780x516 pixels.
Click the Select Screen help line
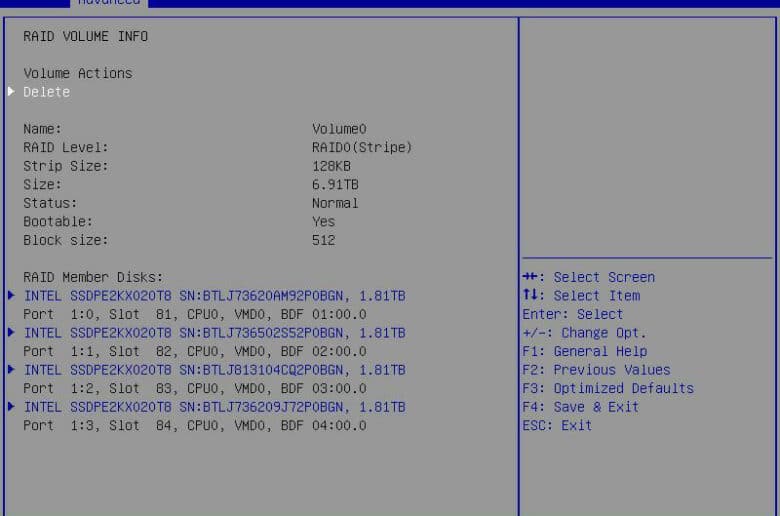coord(589,277)
